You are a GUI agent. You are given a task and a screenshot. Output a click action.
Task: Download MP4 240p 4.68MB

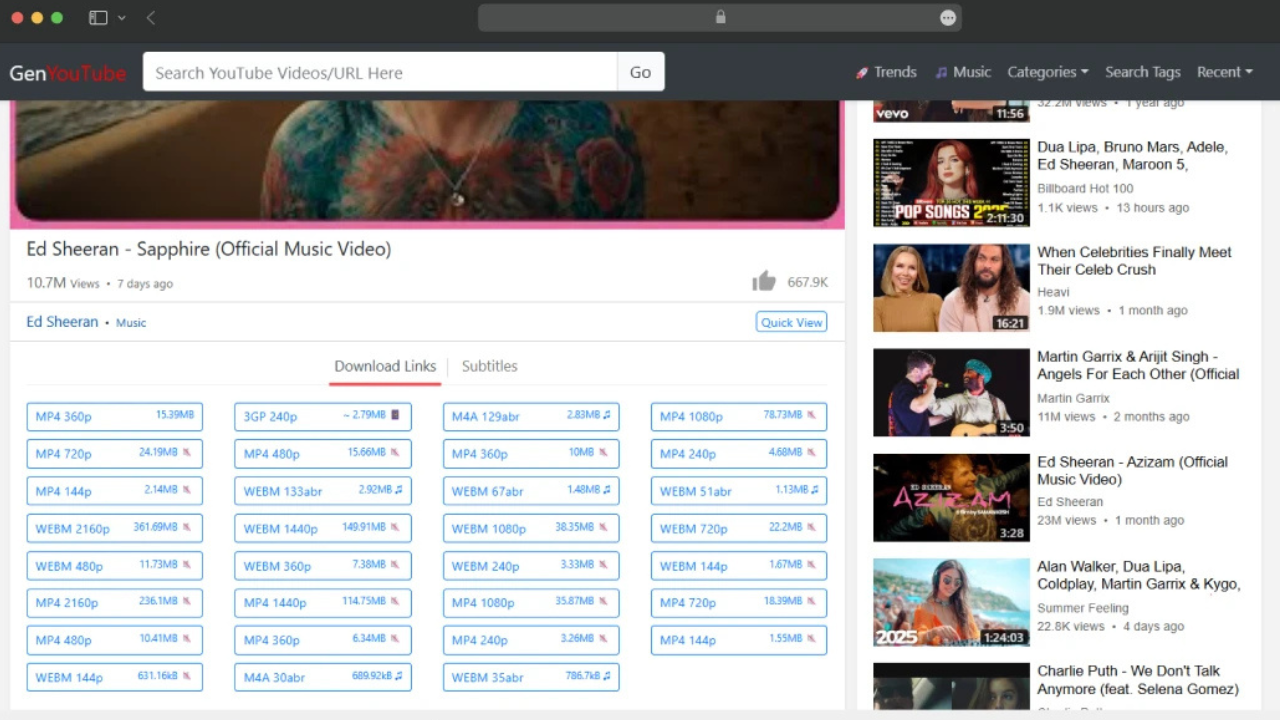point(739,453)
